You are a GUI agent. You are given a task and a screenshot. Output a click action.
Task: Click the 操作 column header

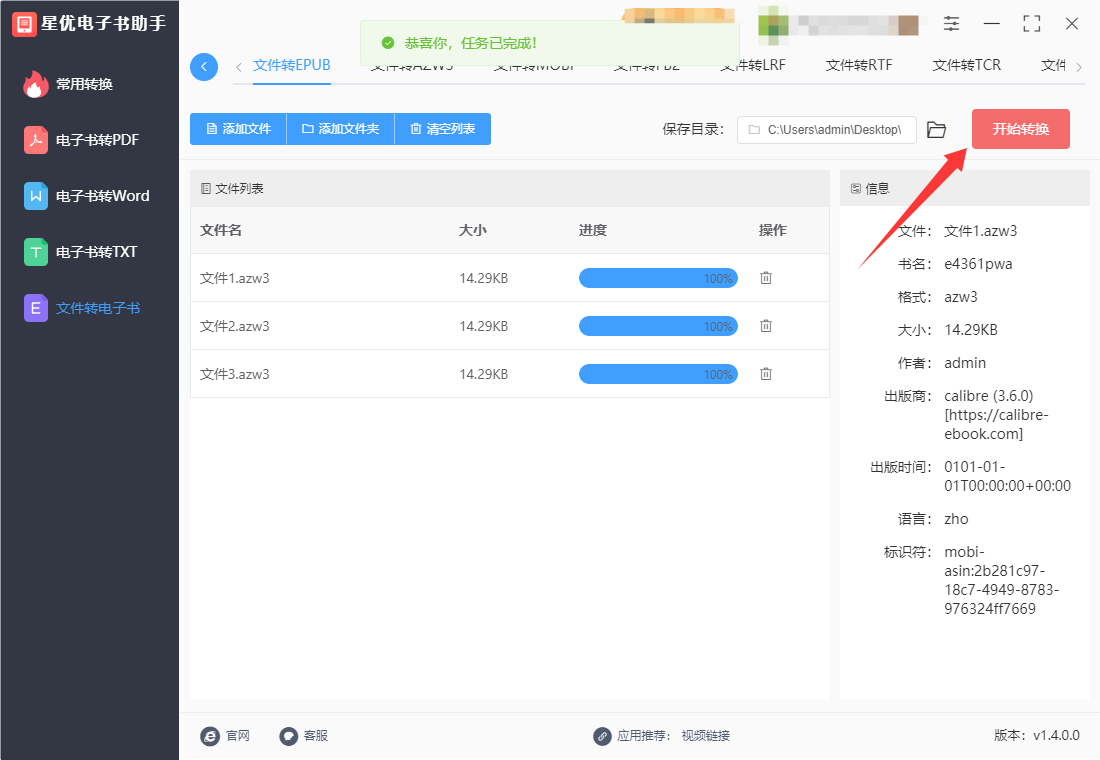pyautogui.click(x=773, y=230)
